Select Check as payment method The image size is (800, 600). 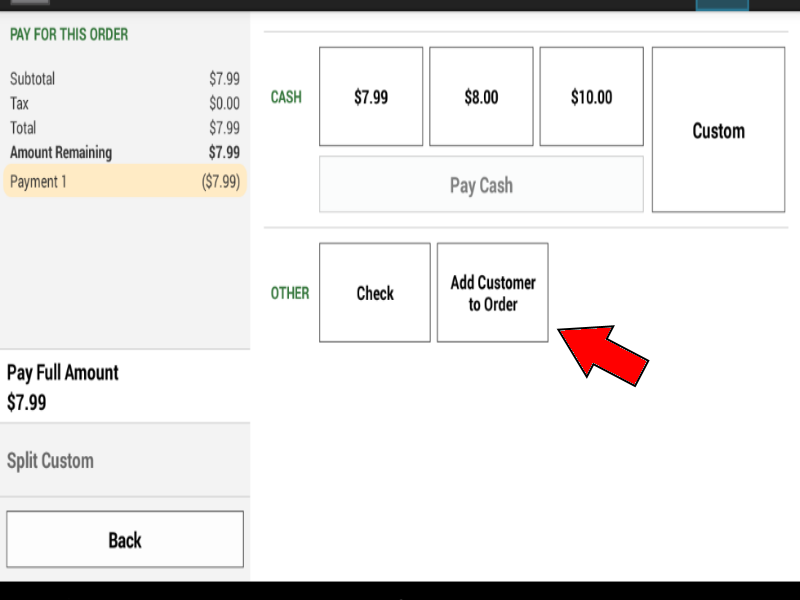point(375,292)
